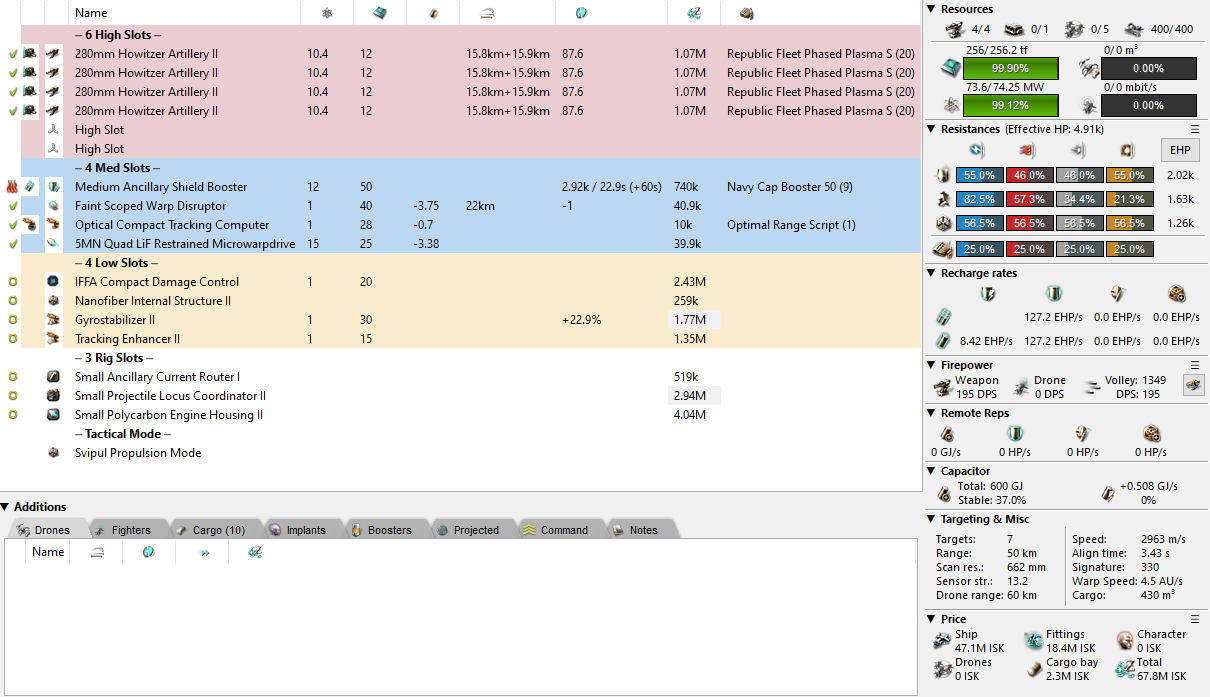Open the Price panel options menu
Screen dimensions: 1210x697
(1194, 619)
